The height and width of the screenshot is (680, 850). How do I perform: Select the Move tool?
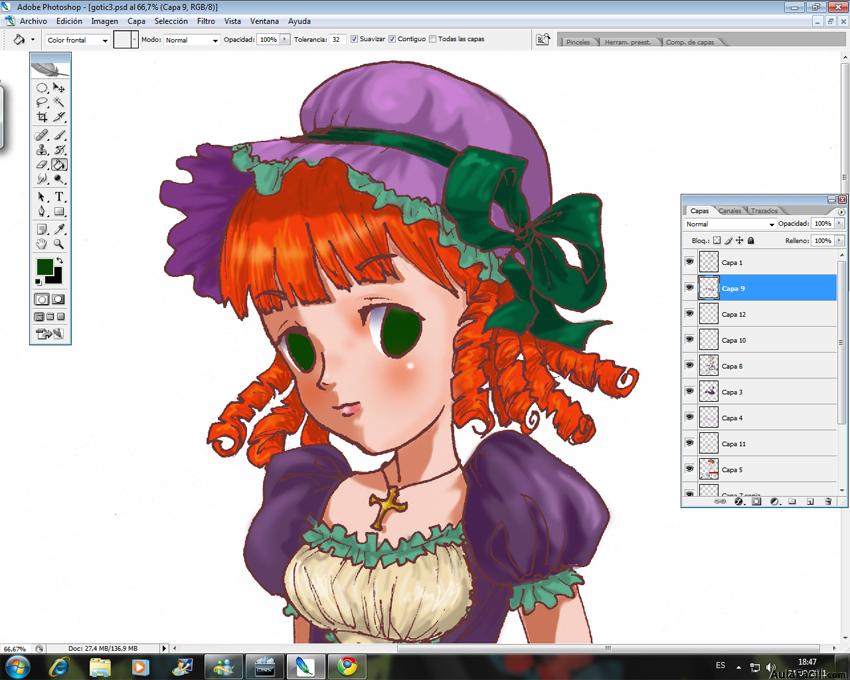tap(59, 88)
